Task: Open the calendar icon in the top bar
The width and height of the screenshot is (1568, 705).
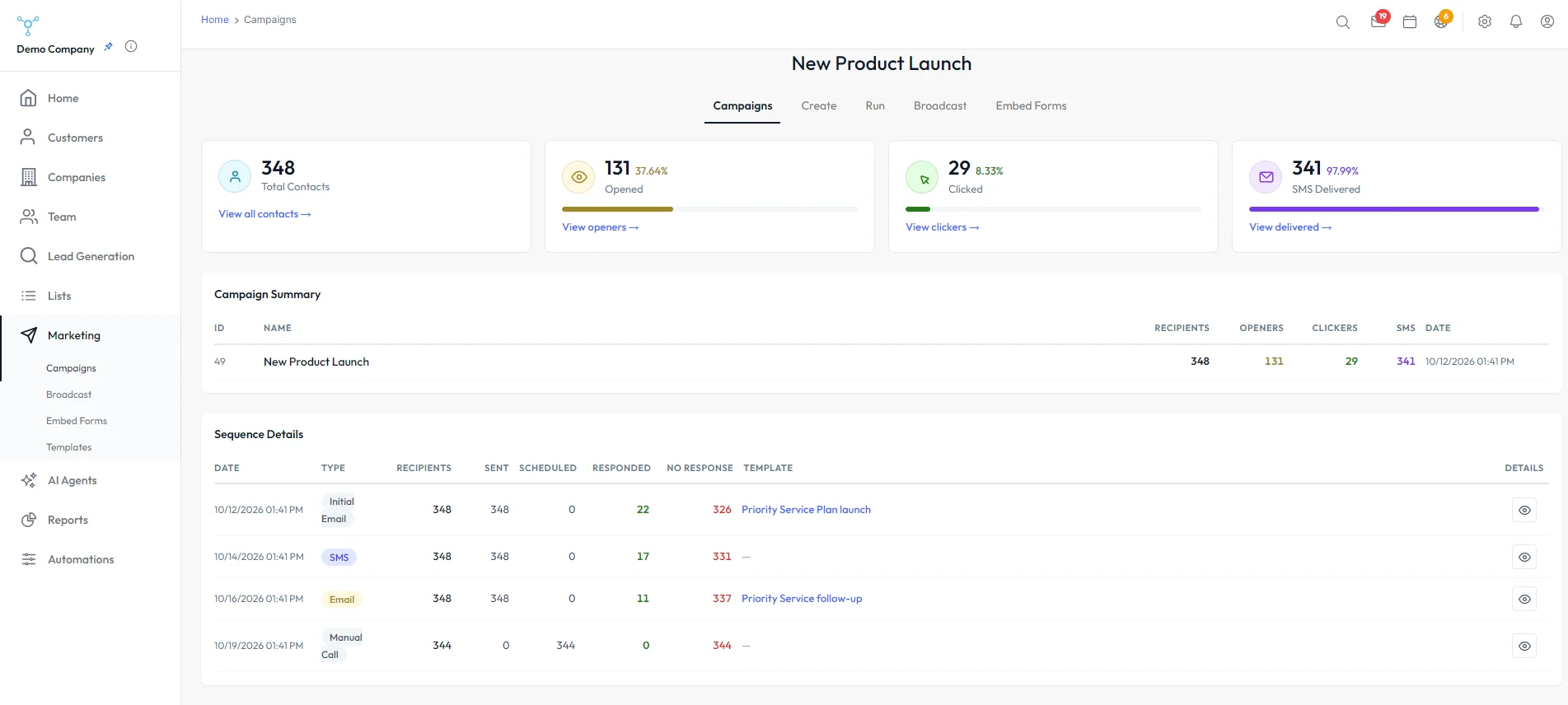Action: pyautogui.click(x=1410, y=22)
